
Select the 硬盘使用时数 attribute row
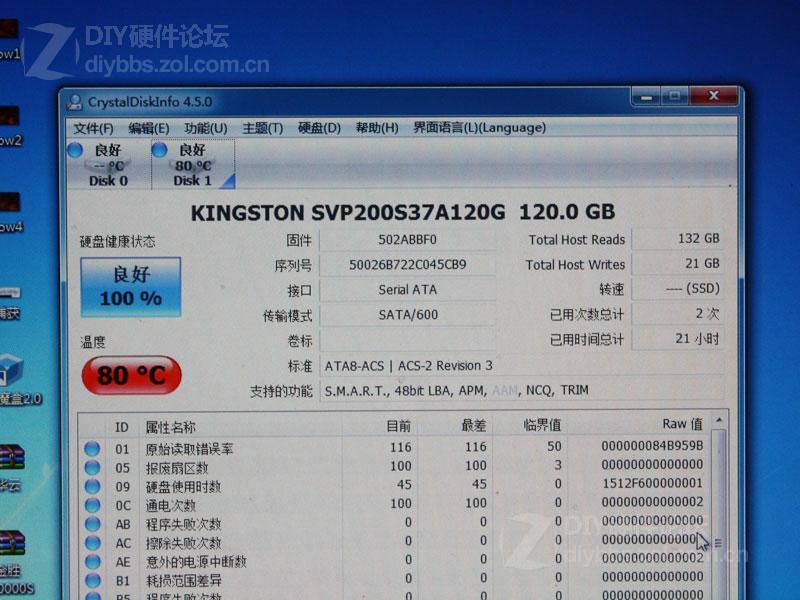(394, 485)
